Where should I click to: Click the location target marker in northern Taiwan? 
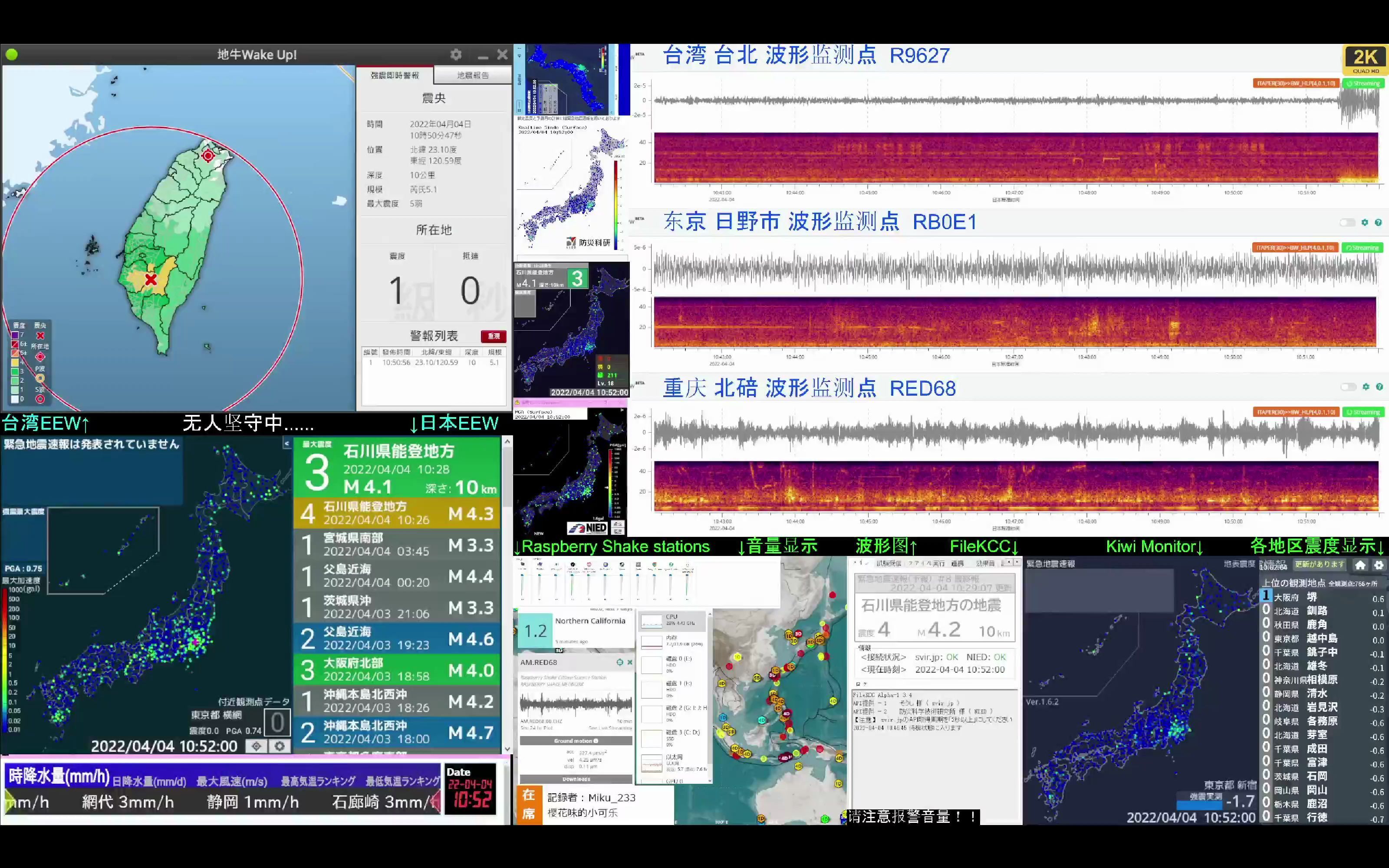[x=208, y=155]
